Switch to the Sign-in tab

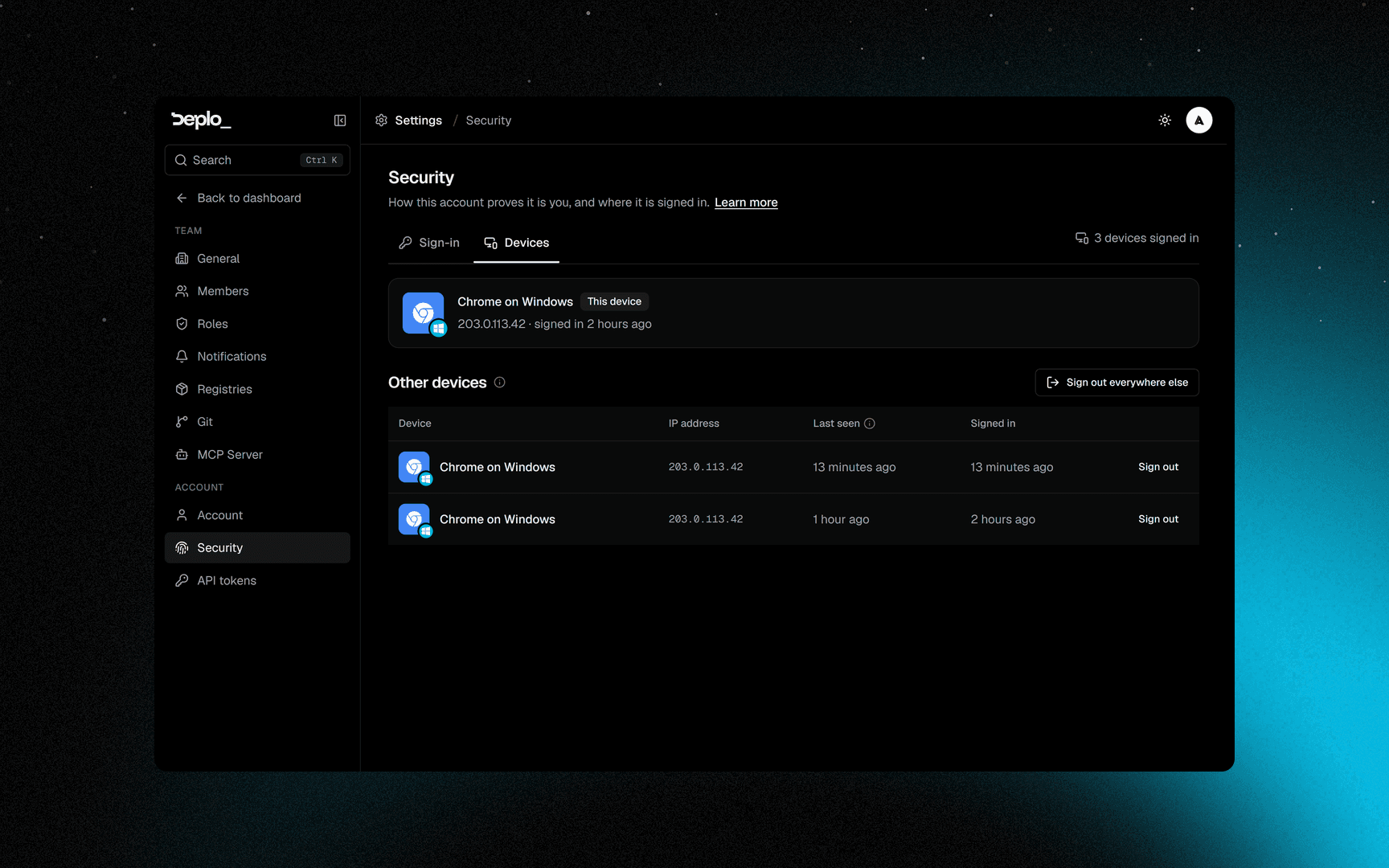(x=429, y=243)
